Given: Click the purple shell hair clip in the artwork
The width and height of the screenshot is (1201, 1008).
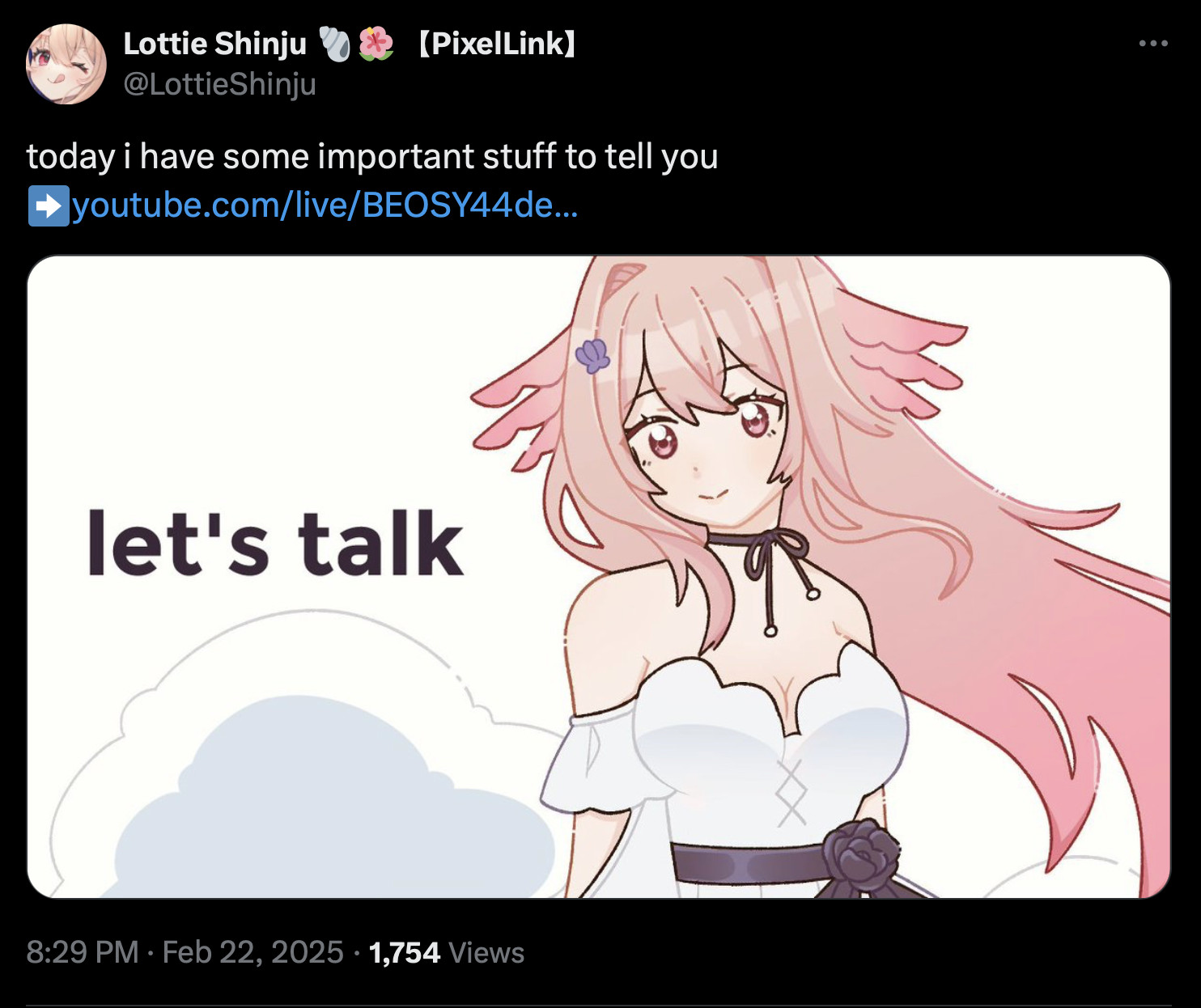Looking at the screenshot, I should click(x=592, y=355).
